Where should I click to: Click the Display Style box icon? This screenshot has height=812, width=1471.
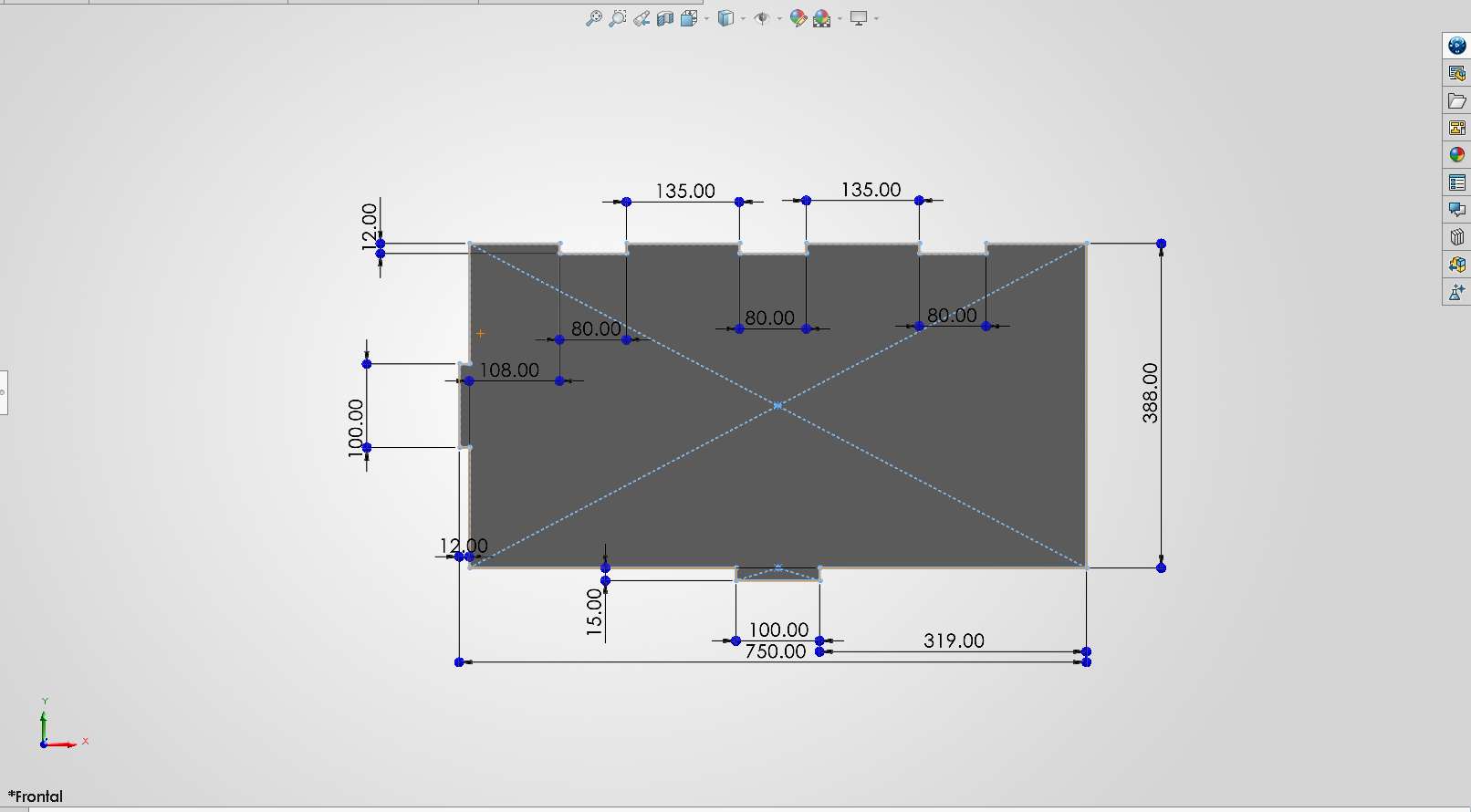(726, 18)
